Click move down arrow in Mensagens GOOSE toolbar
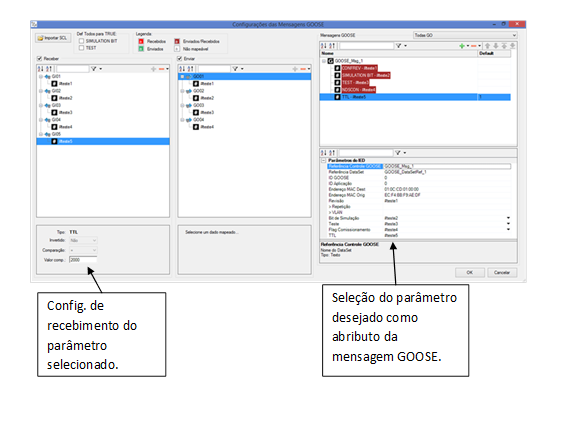 pos(496,46)
